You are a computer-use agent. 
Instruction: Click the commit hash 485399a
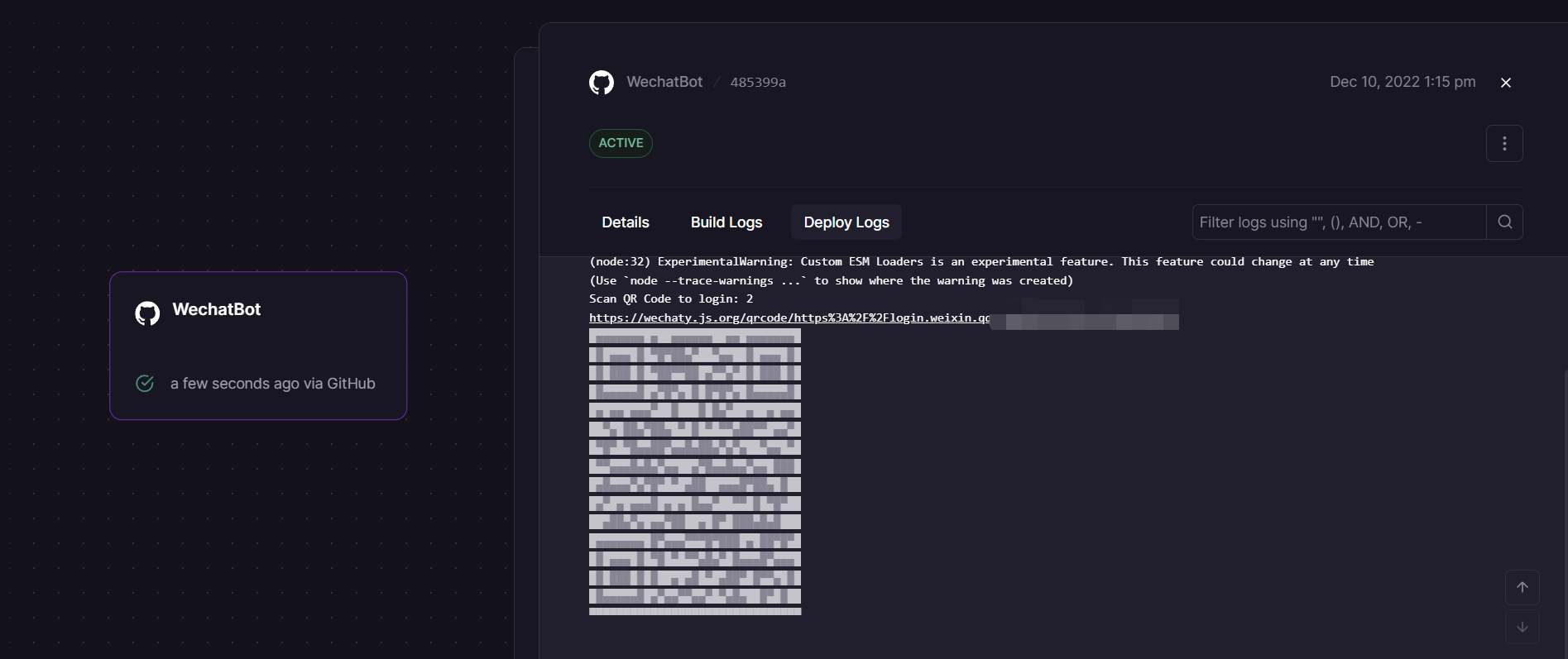pyautogui.click(x=758, y=83)
